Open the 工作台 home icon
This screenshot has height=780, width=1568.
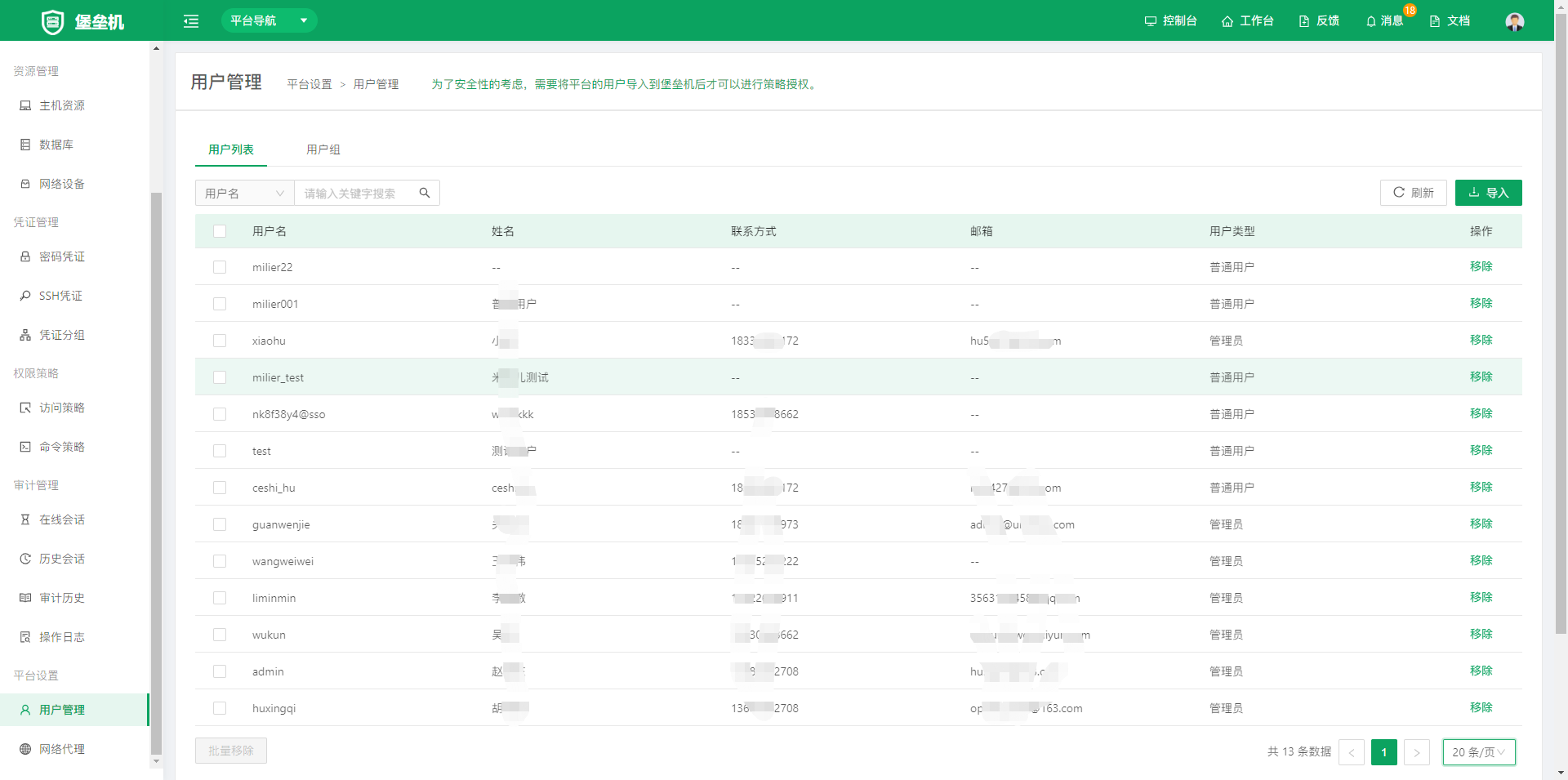pos(1227,21)
